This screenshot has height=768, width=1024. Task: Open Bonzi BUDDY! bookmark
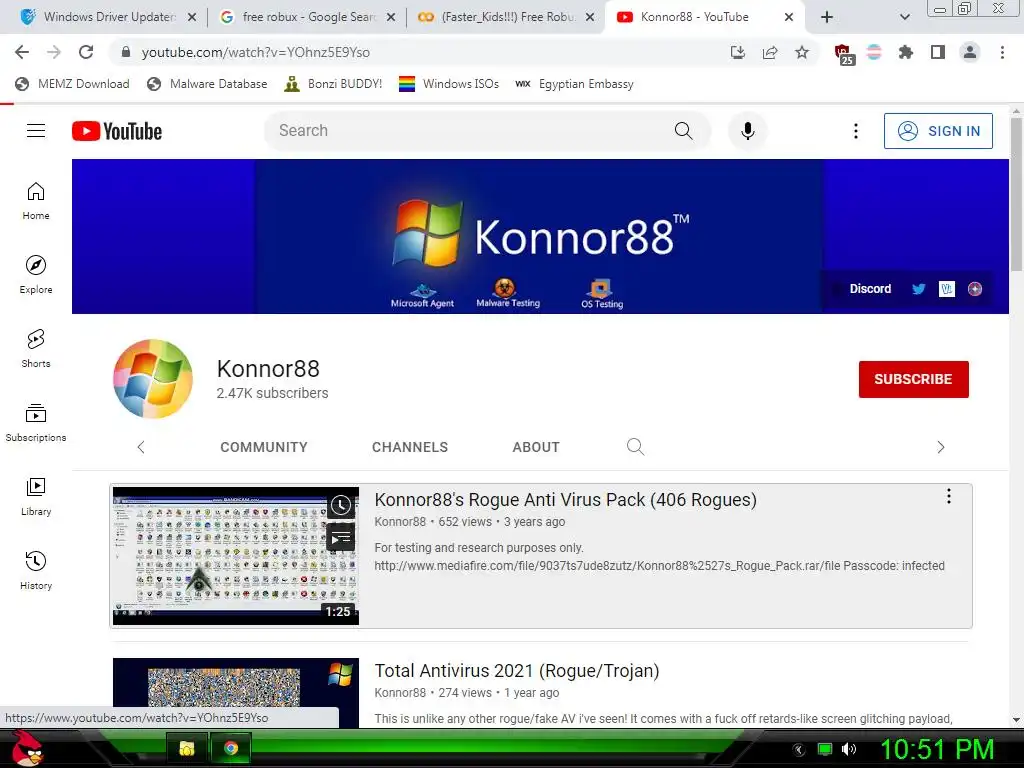coord(333,84)
